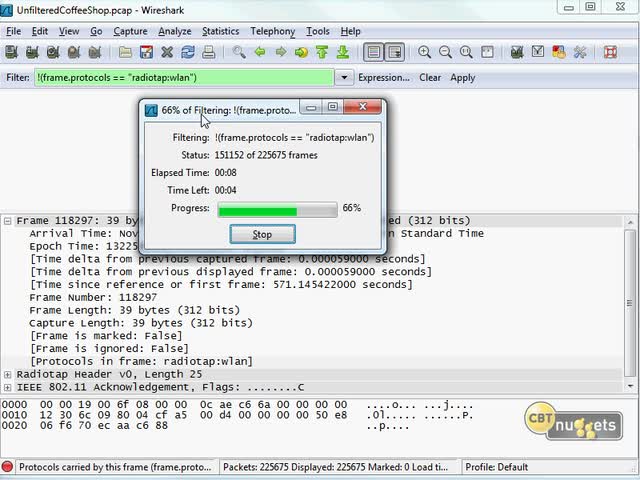Open help lifebuoy icon
The height and width of the screenshot is (480, 640).
(610, 52)
